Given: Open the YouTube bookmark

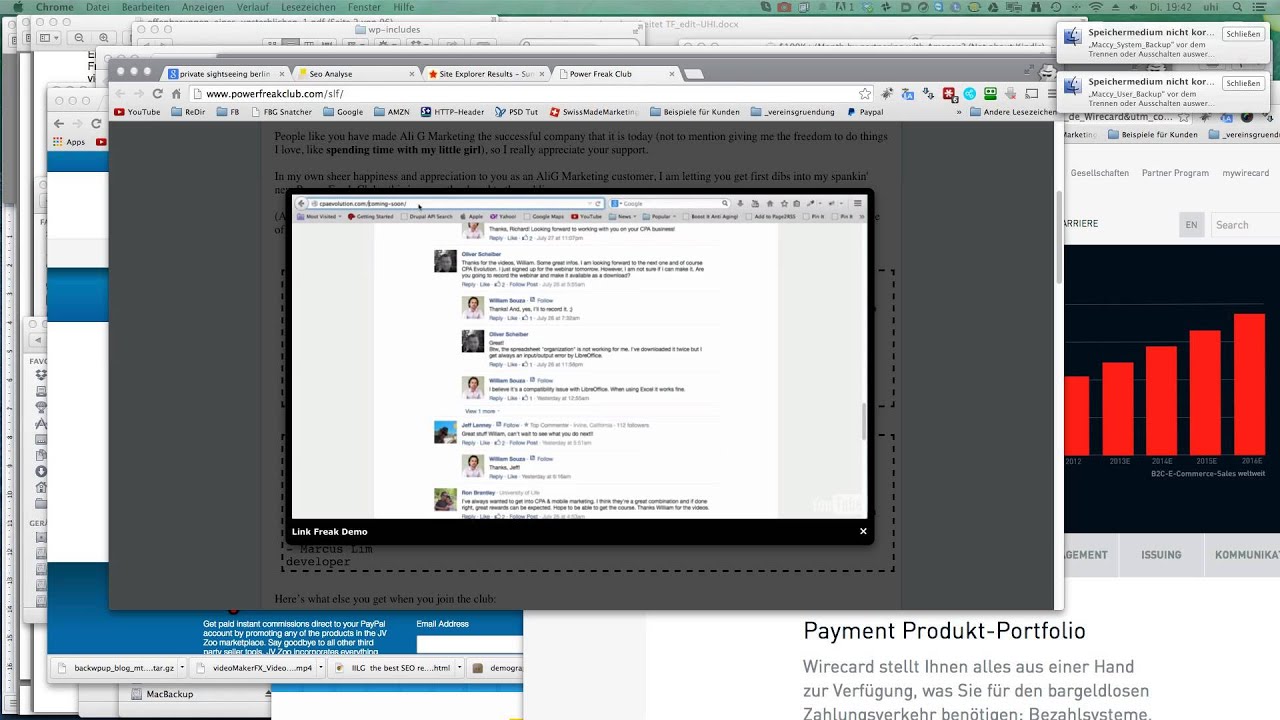Looking at the screenshot, I should pyautogui.click(x=137, y=112).
